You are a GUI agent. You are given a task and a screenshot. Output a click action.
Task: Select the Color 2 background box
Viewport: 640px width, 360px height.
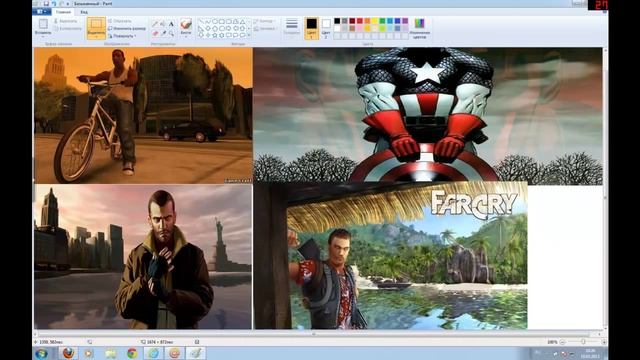click(326, 28)
